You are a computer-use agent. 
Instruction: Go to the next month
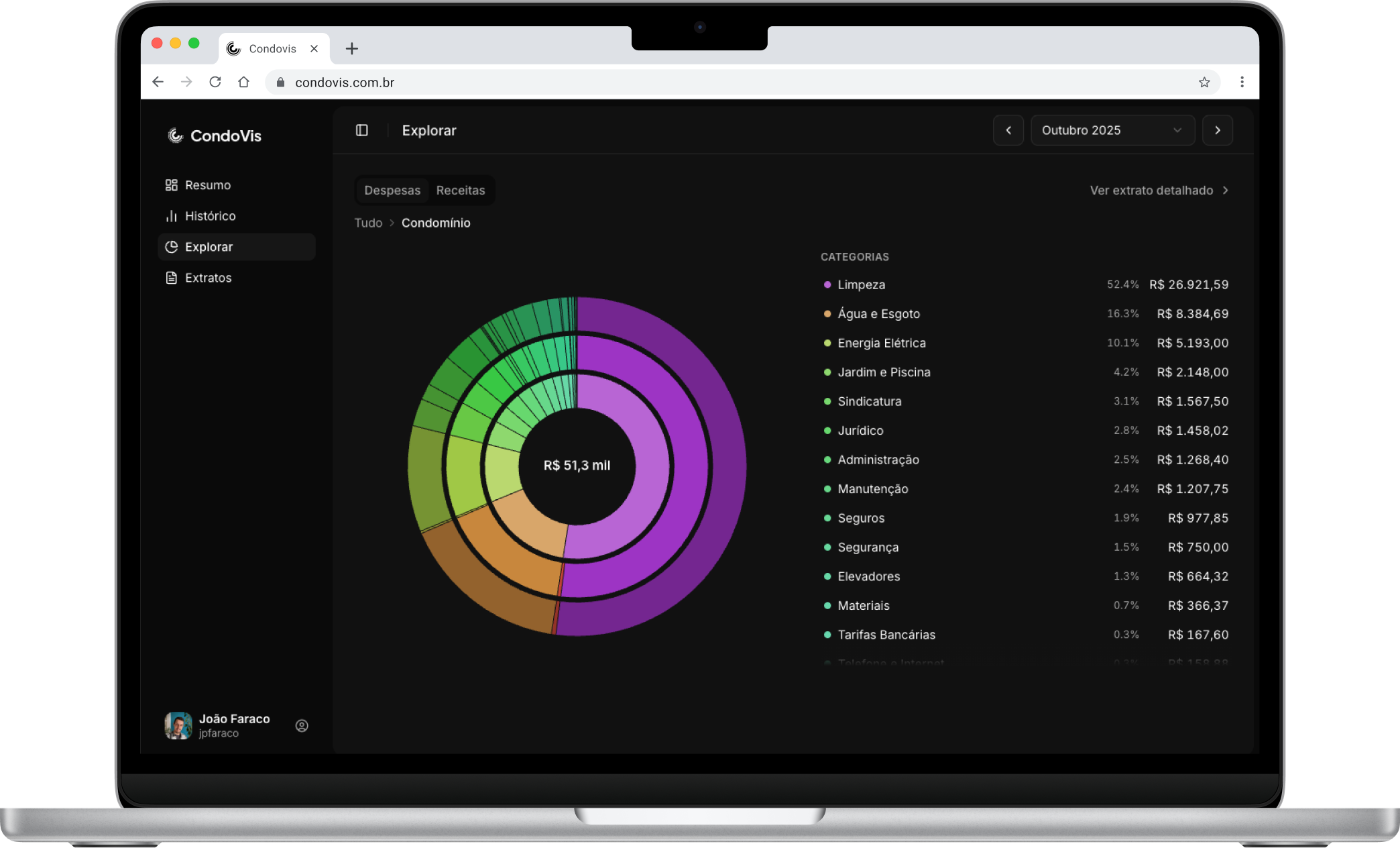point(1217,130)
